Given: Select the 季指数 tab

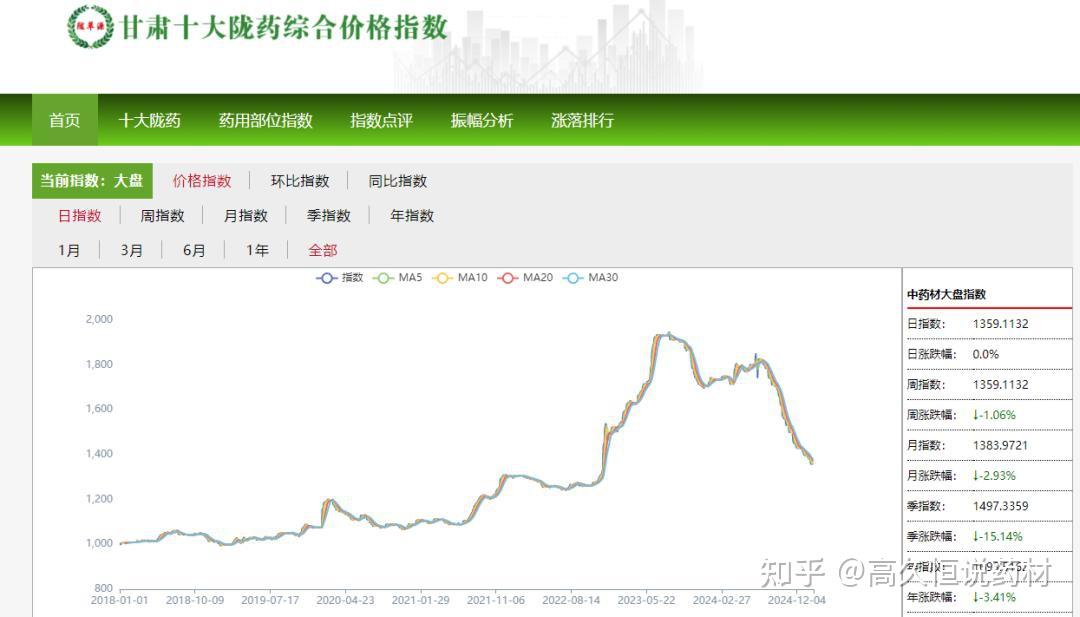Looking at the screenshot, I should tap(330, 215).
